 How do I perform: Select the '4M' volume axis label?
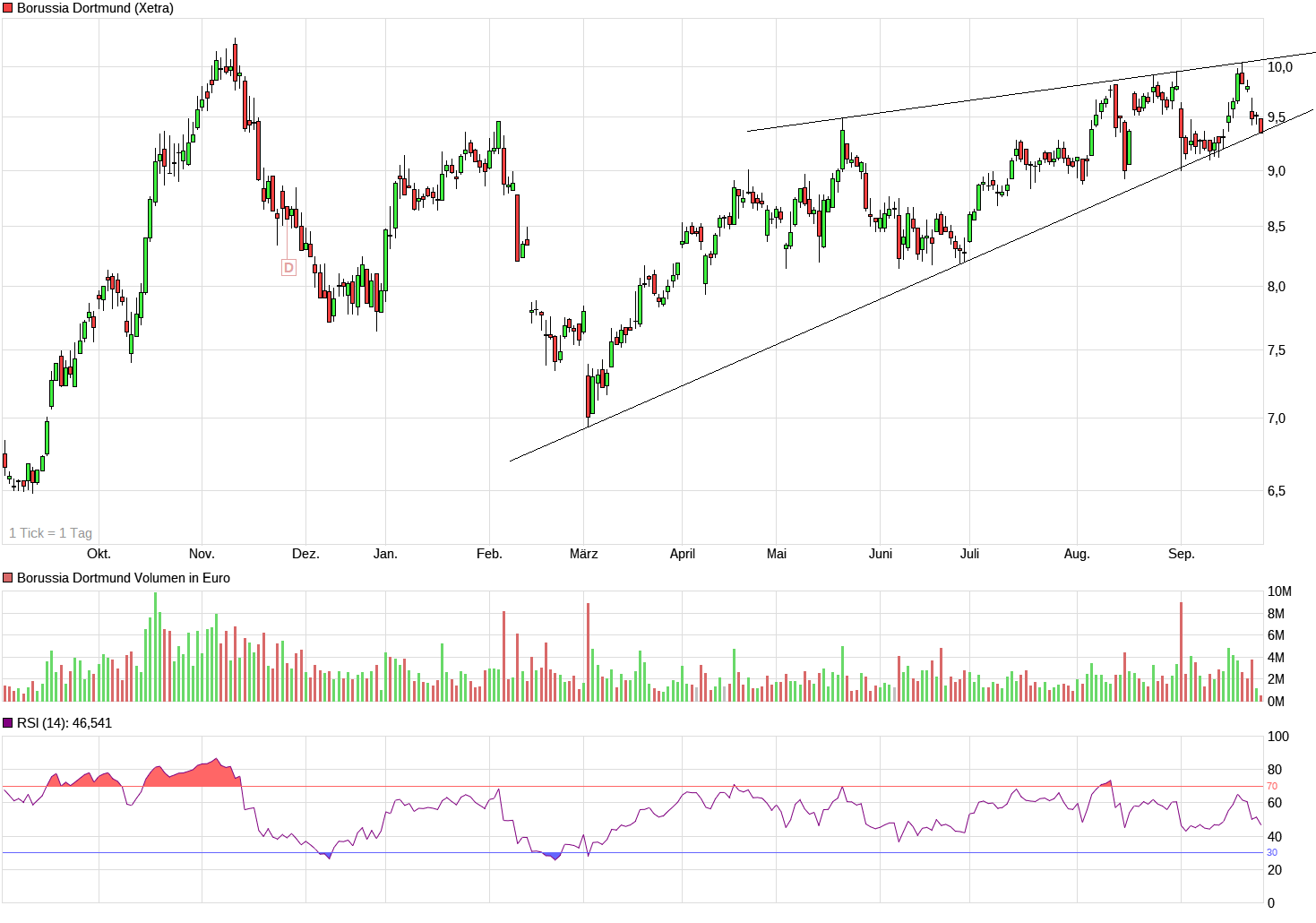click(1277, 658)
